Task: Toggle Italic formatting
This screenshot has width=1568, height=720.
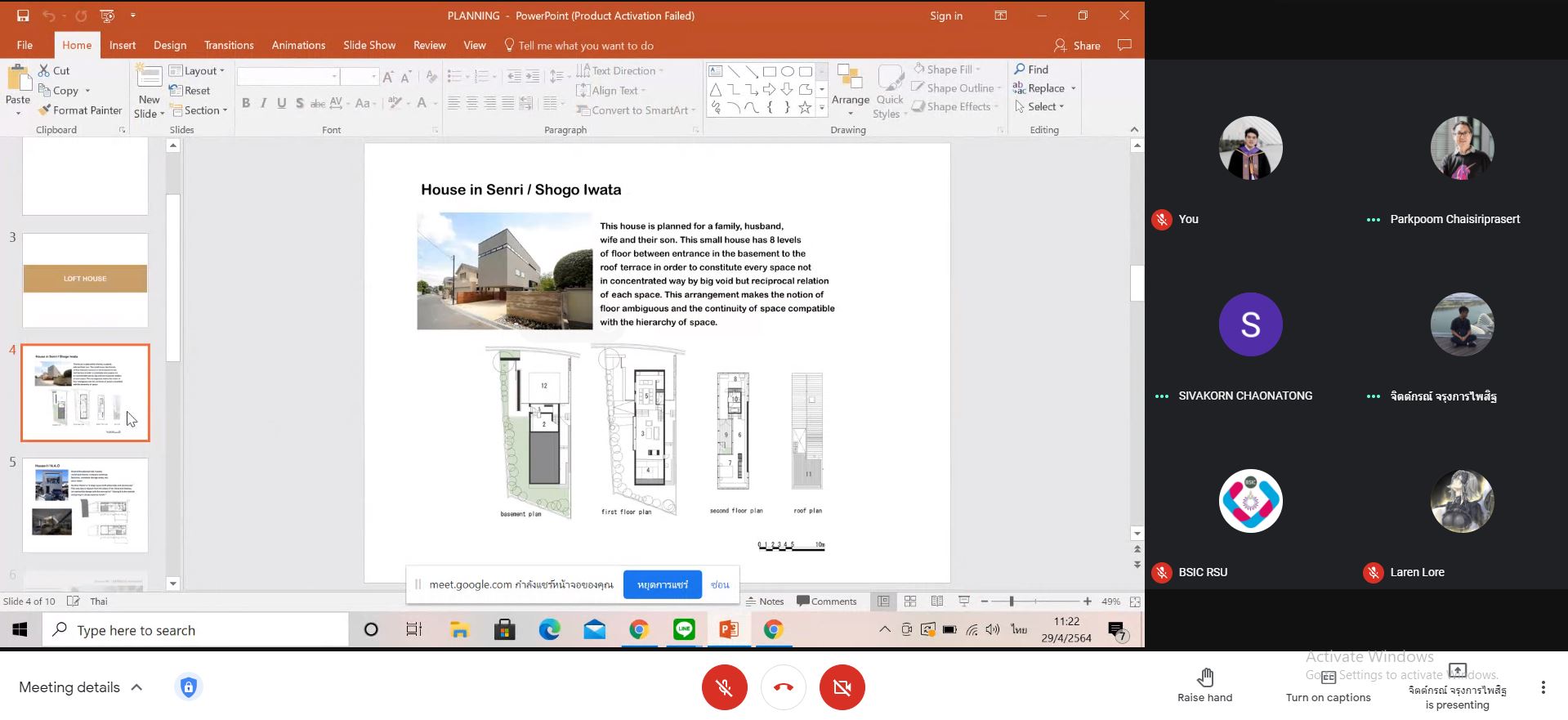Action: [263, 103]
